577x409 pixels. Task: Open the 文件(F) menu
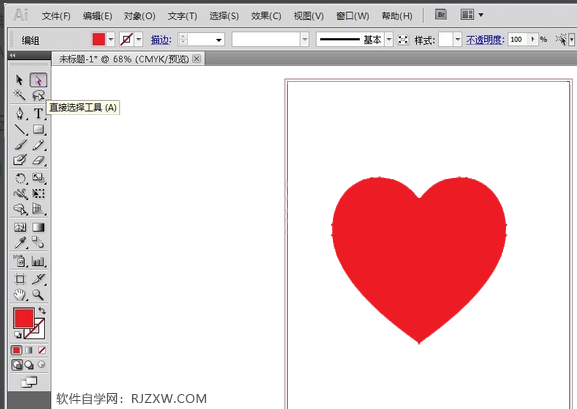[56, 16]
